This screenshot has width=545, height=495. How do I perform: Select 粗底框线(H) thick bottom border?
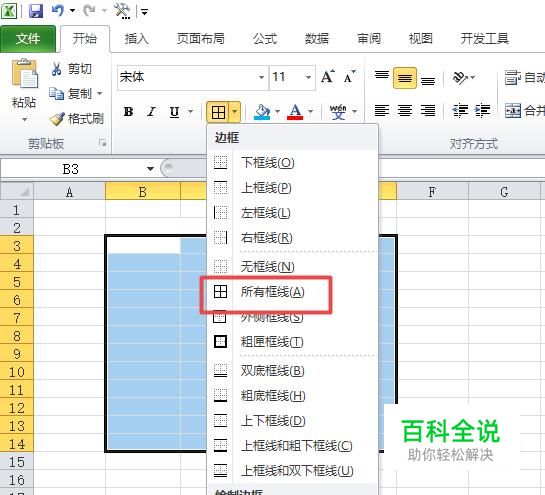(292, 396)
